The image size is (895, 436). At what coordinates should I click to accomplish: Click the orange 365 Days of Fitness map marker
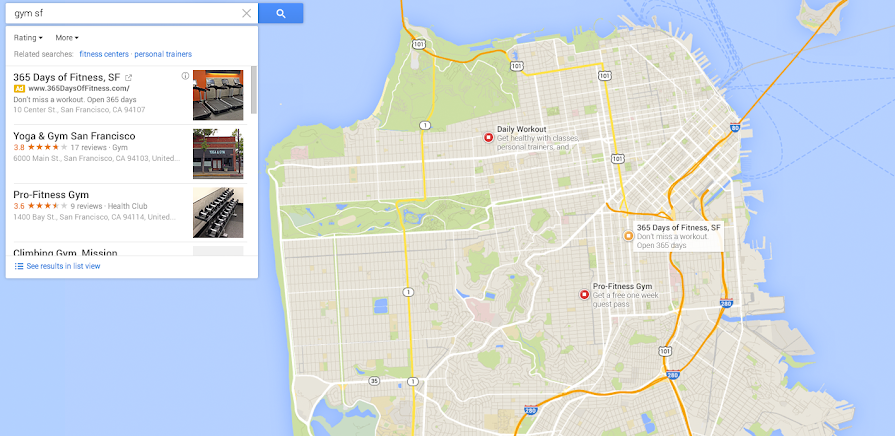(x=628, y=236)
